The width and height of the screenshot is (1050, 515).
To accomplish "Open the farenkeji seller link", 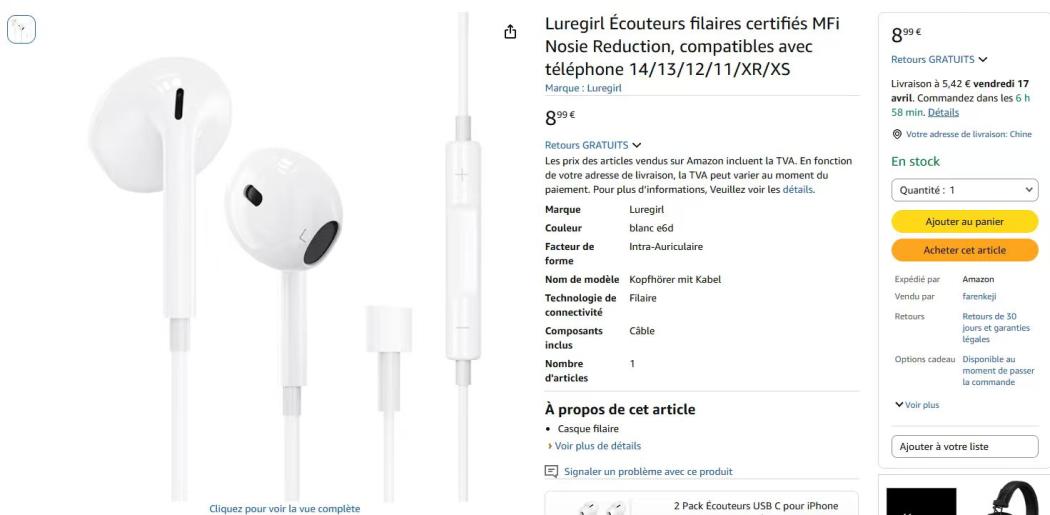I will point(979,297).
